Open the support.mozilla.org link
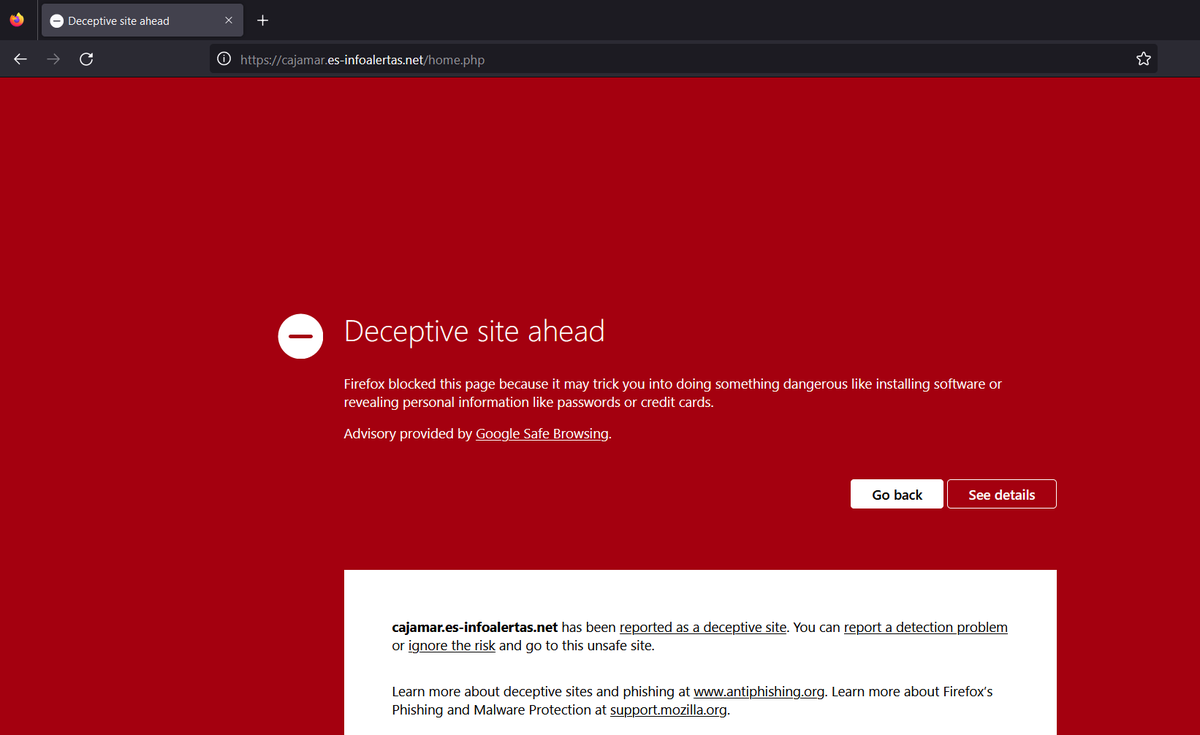 click(x=669, y=710)
